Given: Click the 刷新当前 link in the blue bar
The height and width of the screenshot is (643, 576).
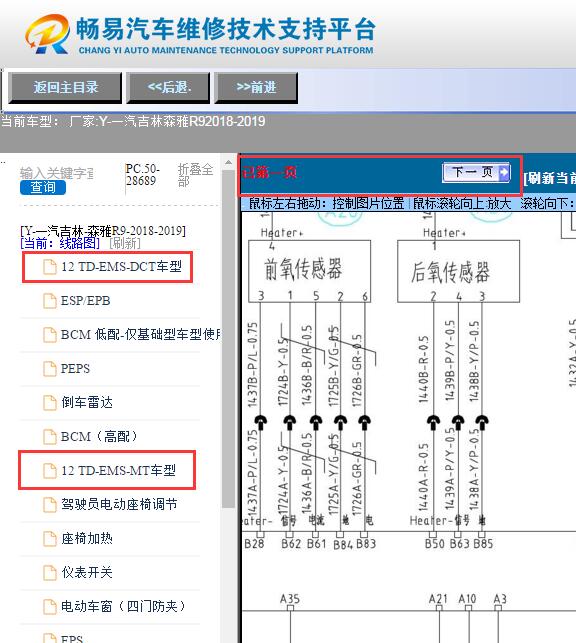Looking at the screenshot, I should 549,178.
